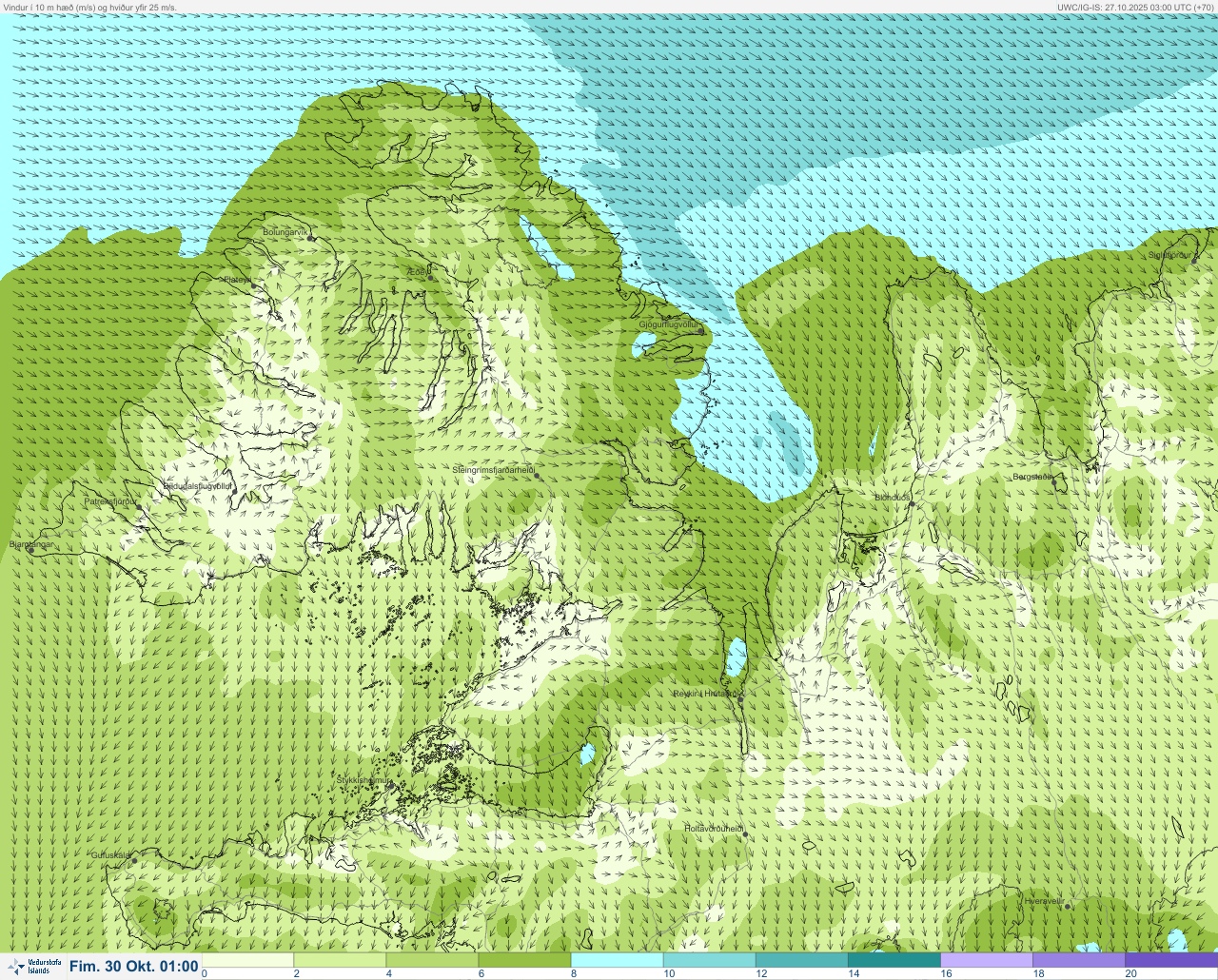This screenshot has height=980, width=1218.
Task: Click the 10–12 m/s legend color
Action: pyautogui.click(x=709, y=960)
